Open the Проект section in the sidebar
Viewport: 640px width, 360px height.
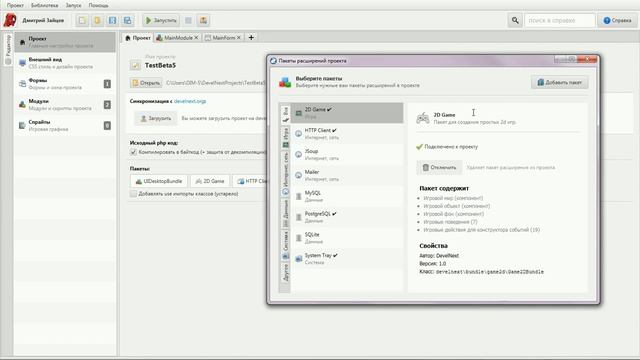(x=65, y=42)
